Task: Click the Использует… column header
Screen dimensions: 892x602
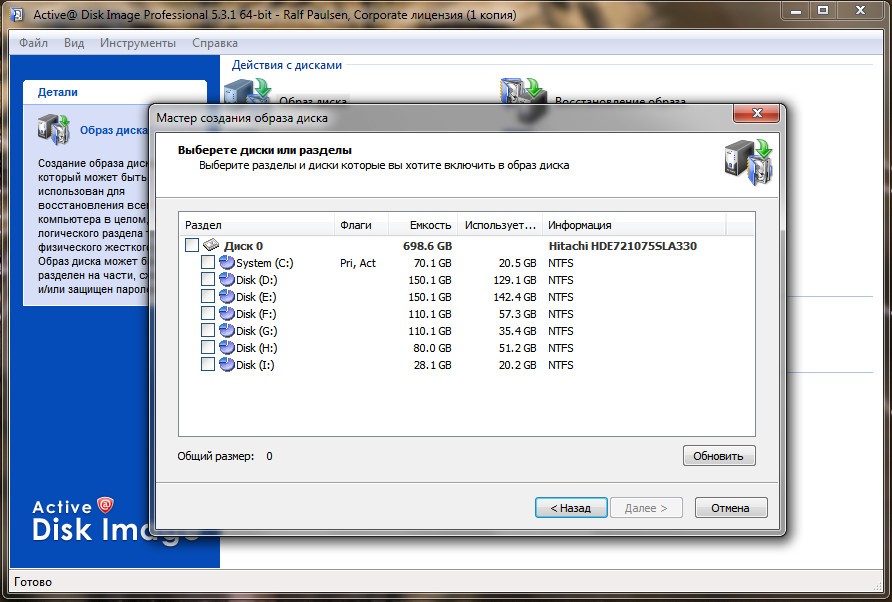Action: 501,225
